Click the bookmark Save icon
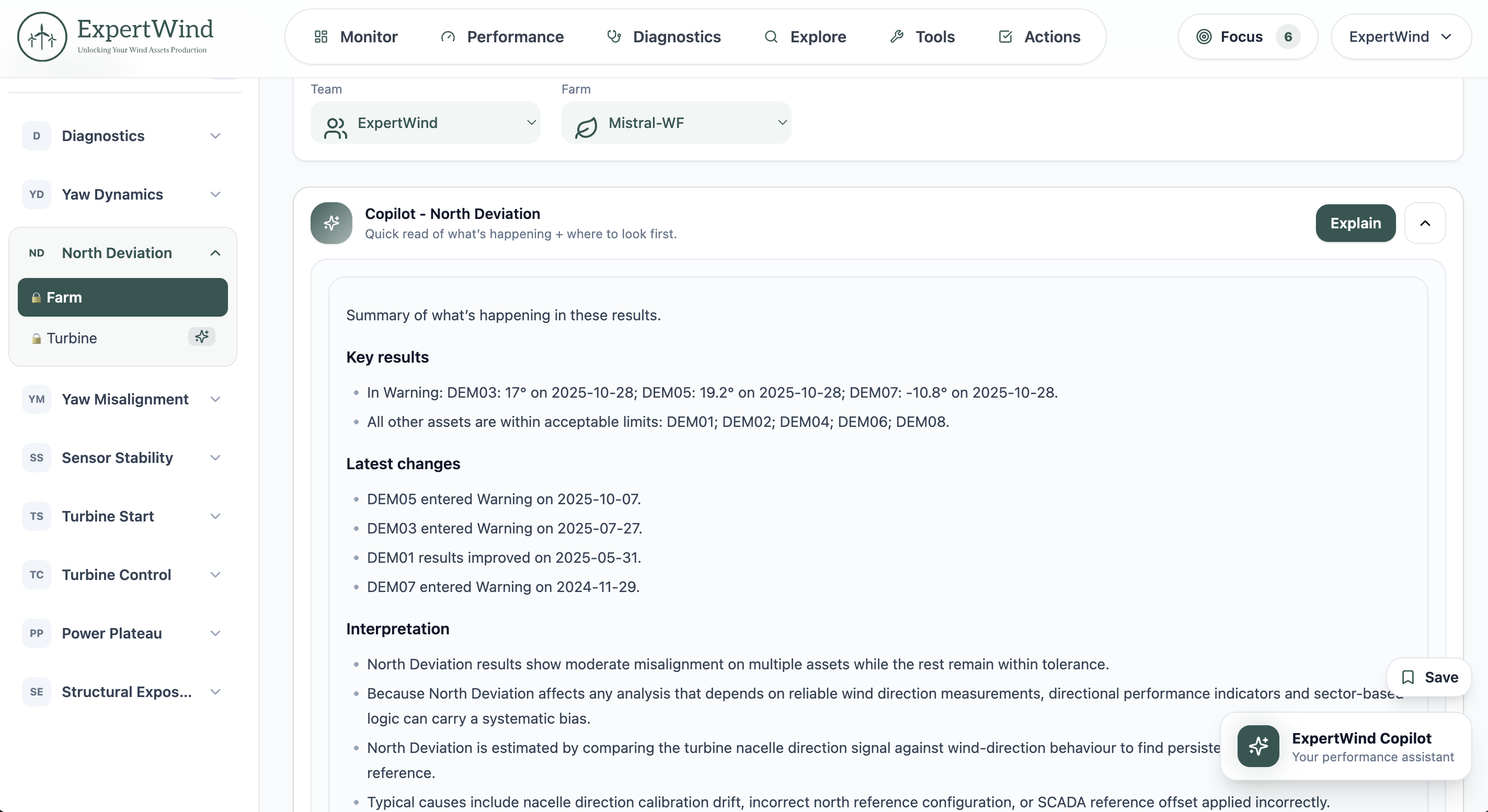 click(x=1407, y=677)
